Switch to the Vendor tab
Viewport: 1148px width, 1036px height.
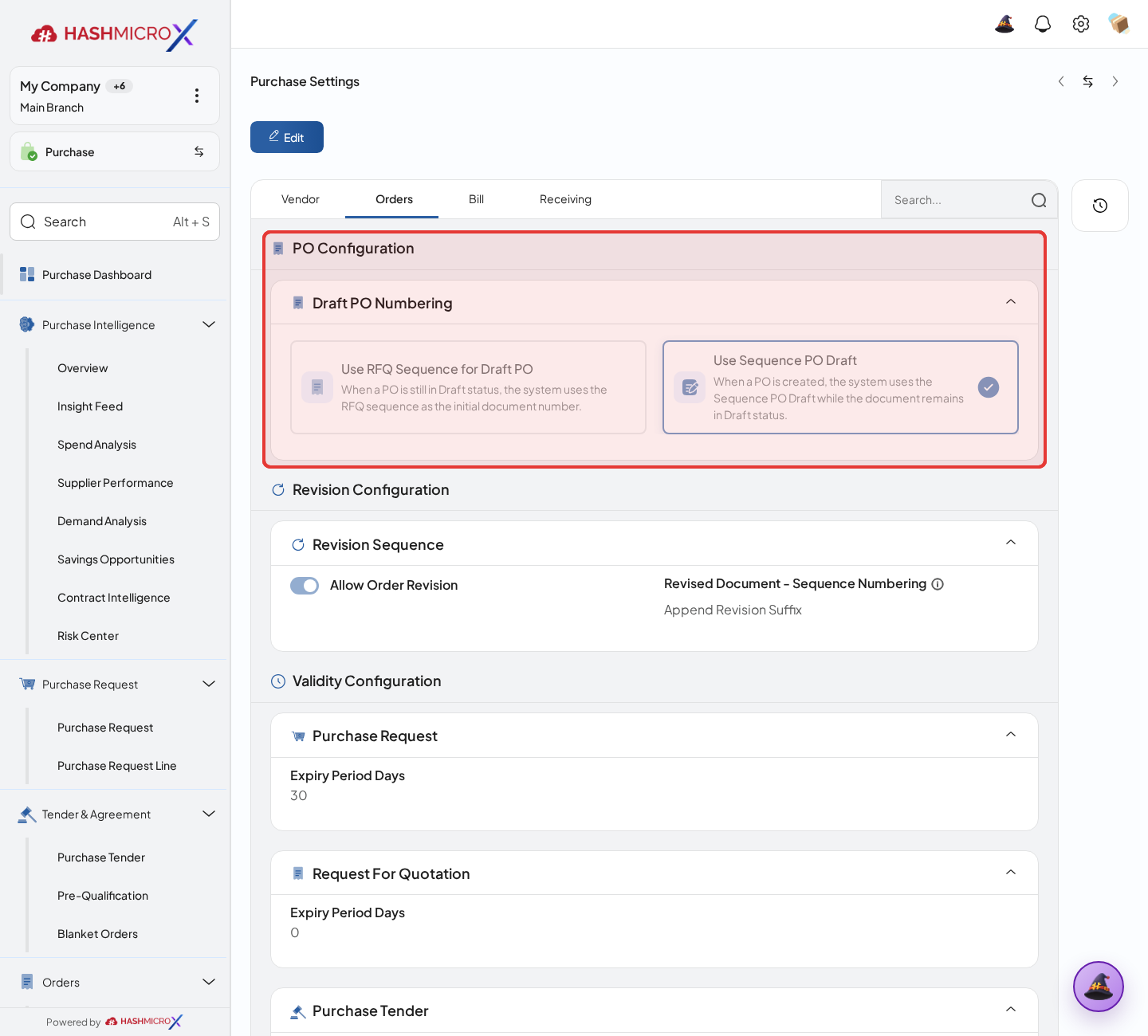pyautogui.click(x=301, y=199)
